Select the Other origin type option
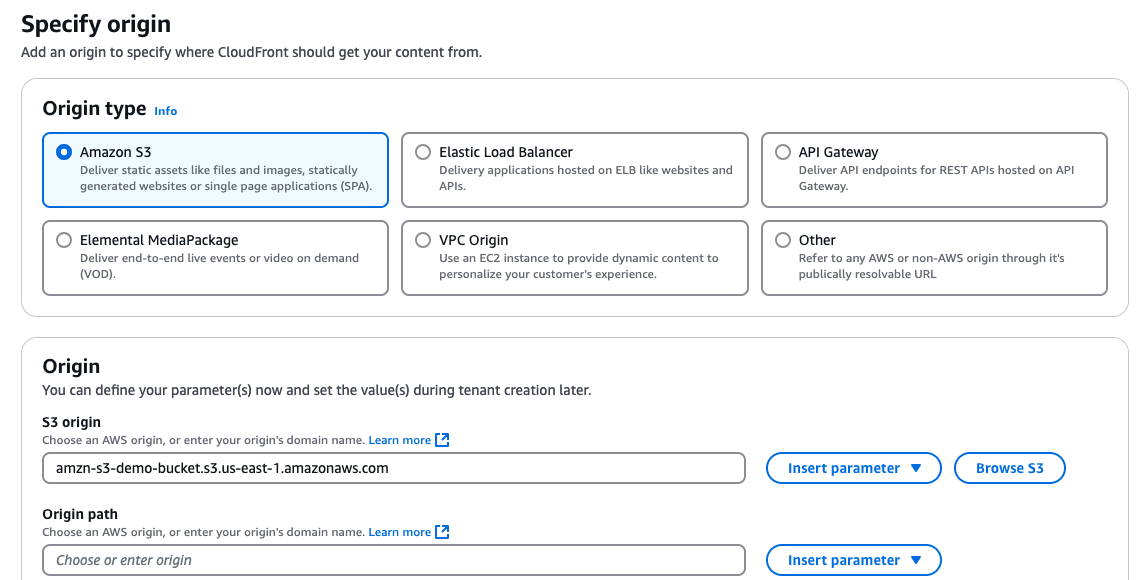Image resolution: width=1138 pixels, height=580 pixels. point(783,239)
